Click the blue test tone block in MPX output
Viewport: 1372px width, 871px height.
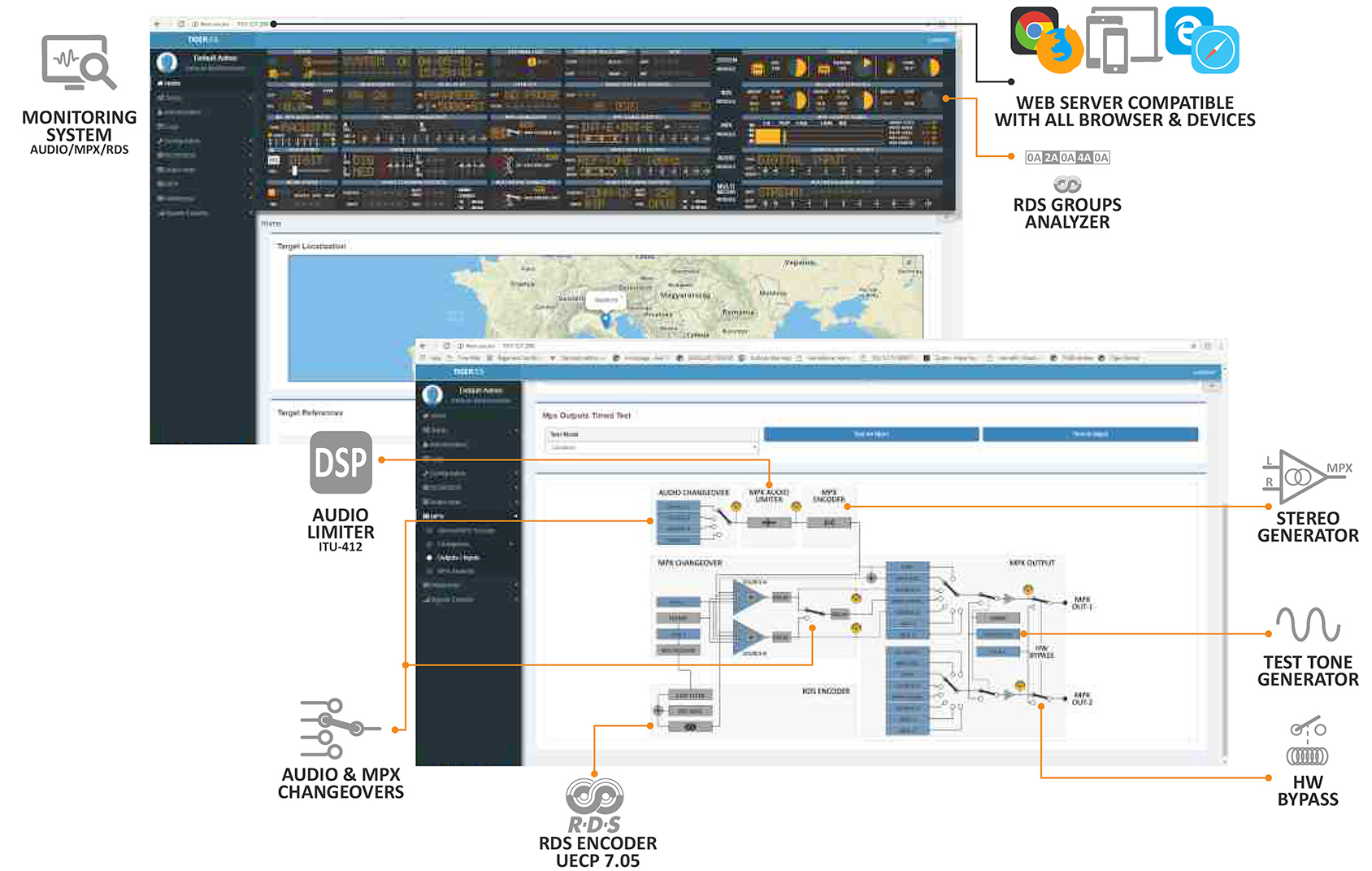click(997, 634)
